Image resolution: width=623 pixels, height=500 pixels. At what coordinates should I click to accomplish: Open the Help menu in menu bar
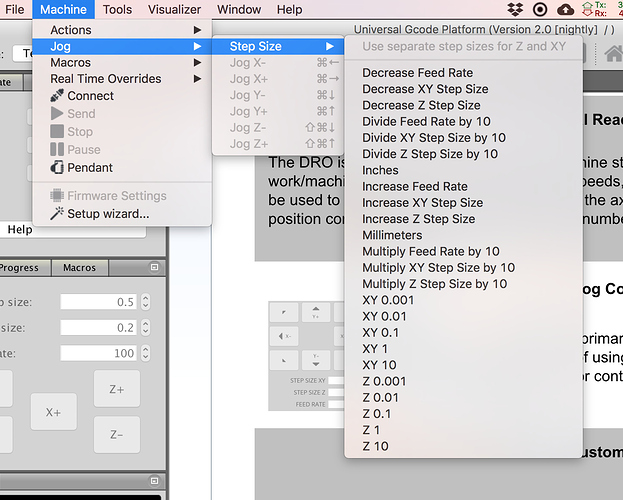point(289,9)
